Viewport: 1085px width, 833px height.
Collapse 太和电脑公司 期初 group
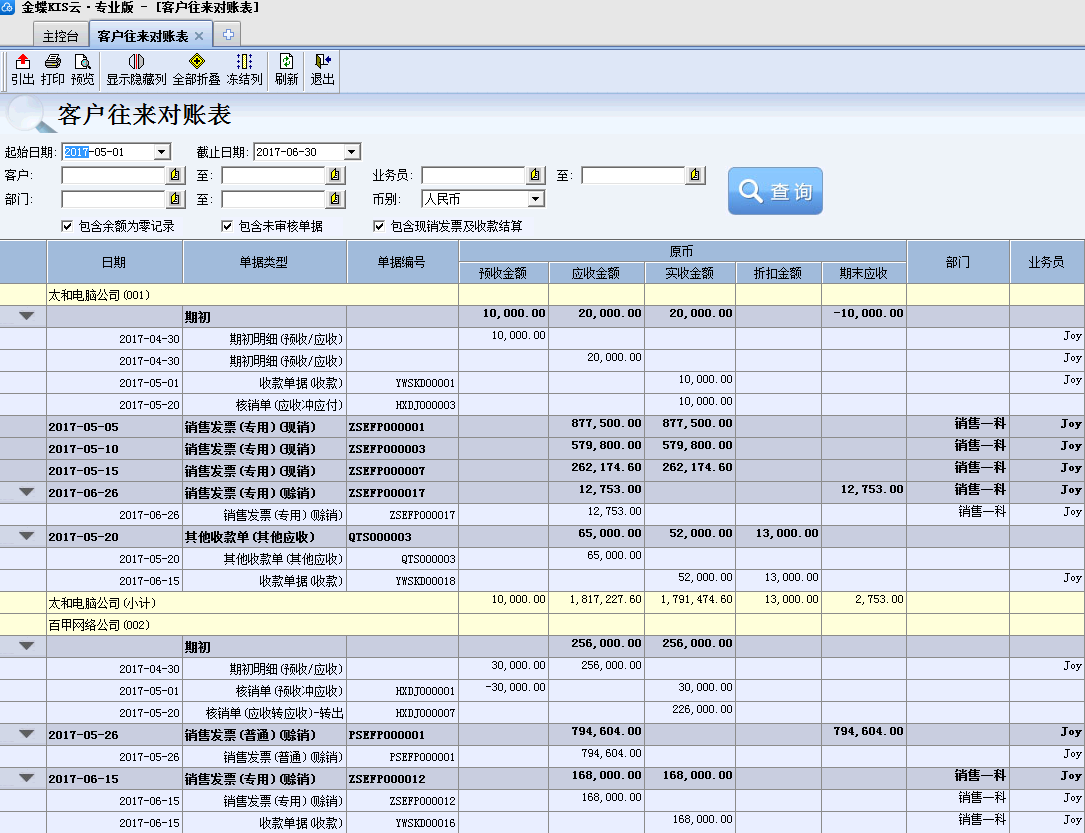coord(26,316)
